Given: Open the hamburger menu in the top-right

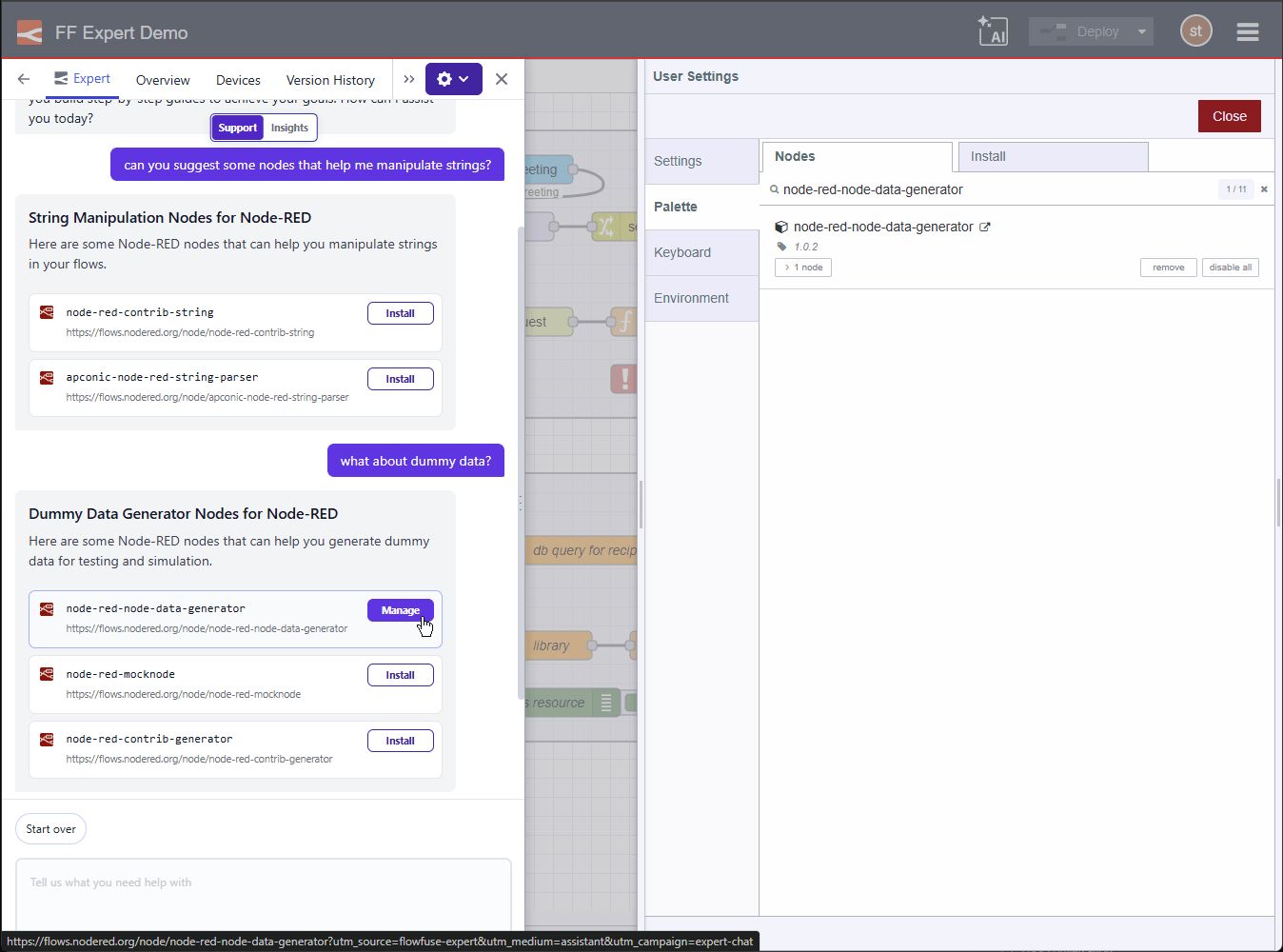Looking at the screenshot, I should point(1247,30).
